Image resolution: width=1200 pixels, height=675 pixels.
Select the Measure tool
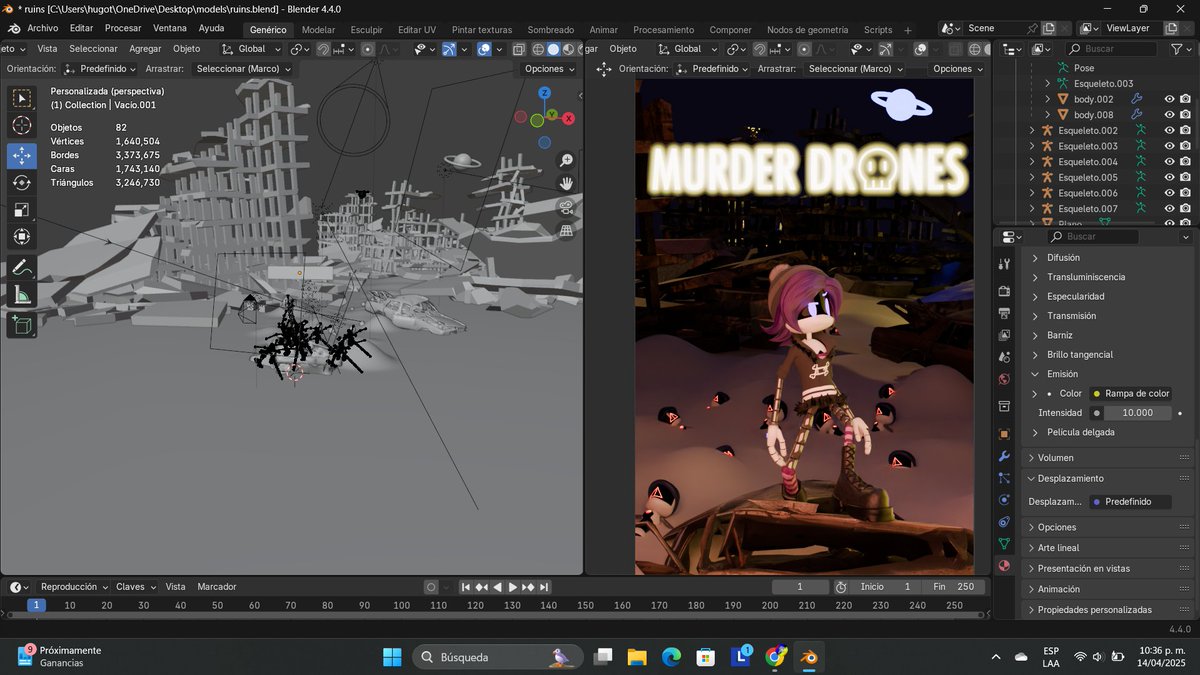click(21, 294)
